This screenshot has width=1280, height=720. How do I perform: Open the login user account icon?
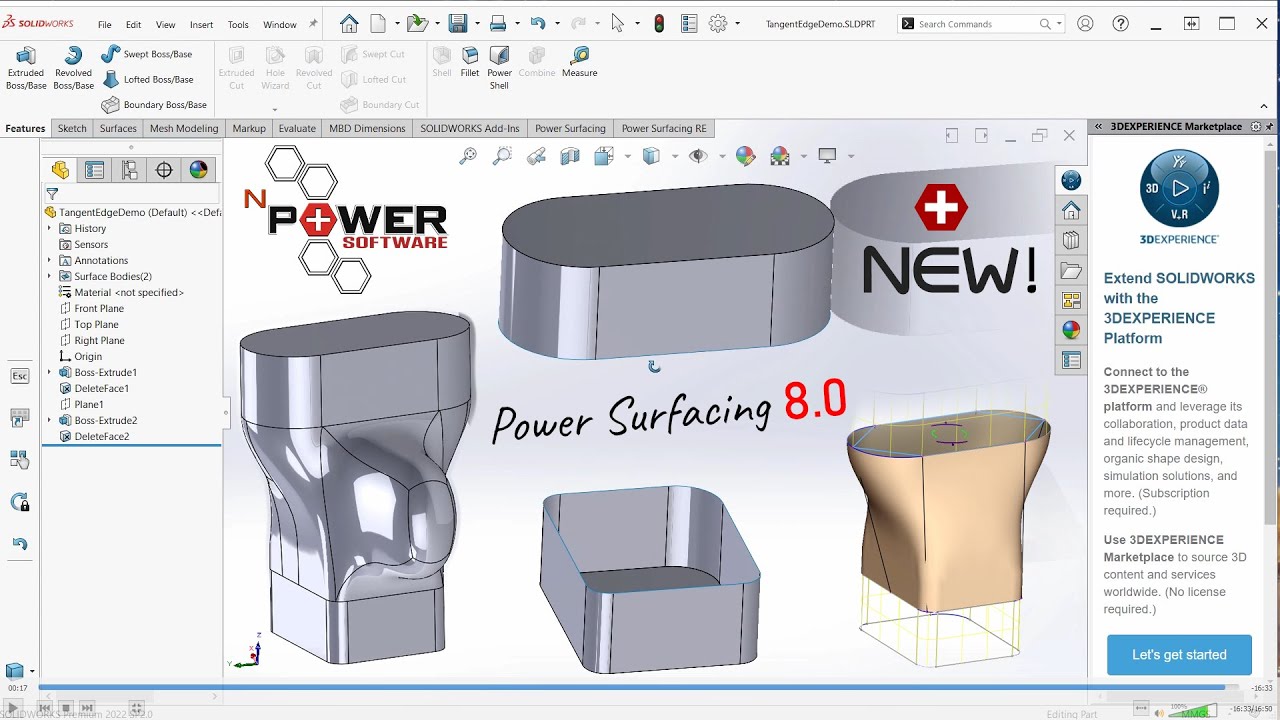coord(1085,23)
